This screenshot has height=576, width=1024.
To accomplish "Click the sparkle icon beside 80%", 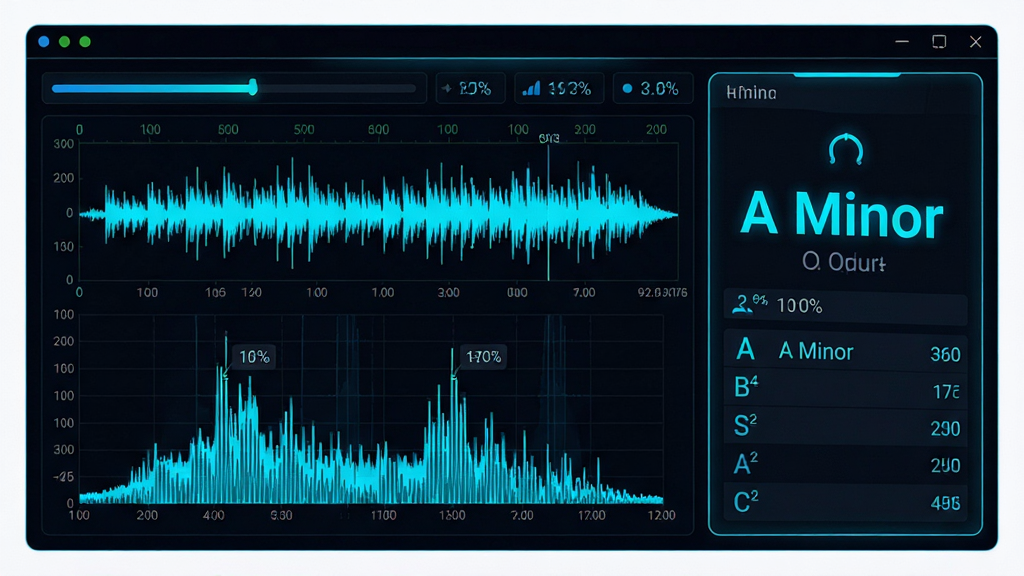I will (447, 88).
